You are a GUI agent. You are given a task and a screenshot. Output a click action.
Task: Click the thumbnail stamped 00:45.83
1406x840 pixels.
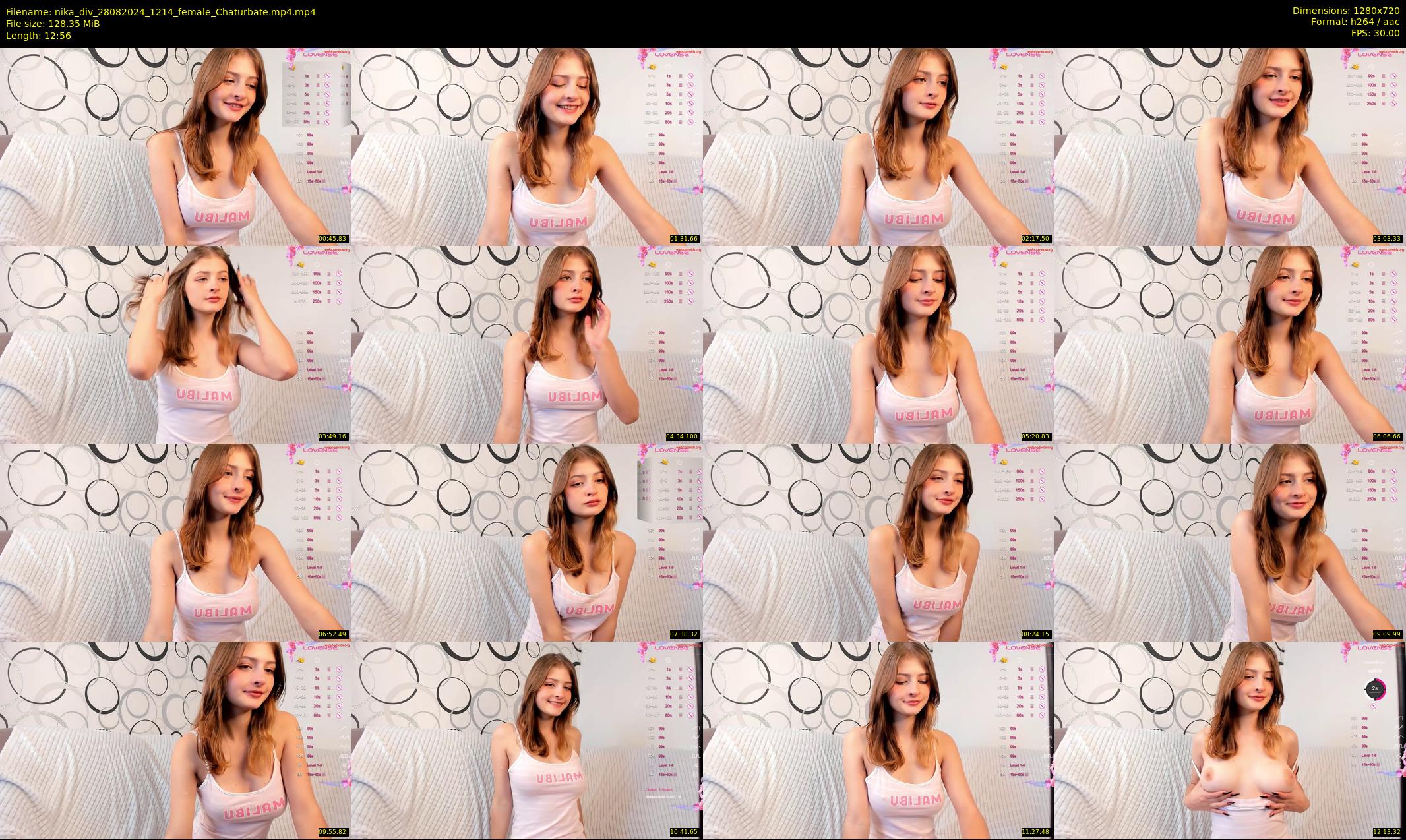(175, 146)
